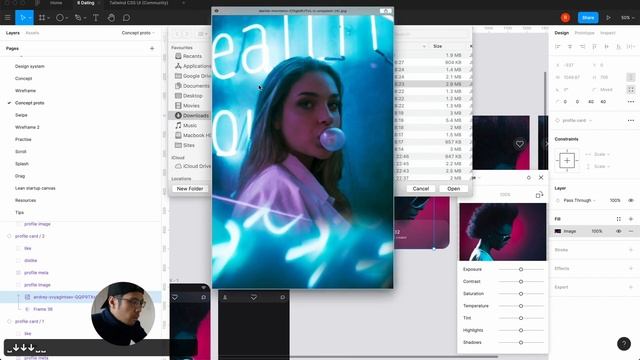Open the zoom level dropdown
The height and width of the screenshot is (360, 640).
[628, 18]
